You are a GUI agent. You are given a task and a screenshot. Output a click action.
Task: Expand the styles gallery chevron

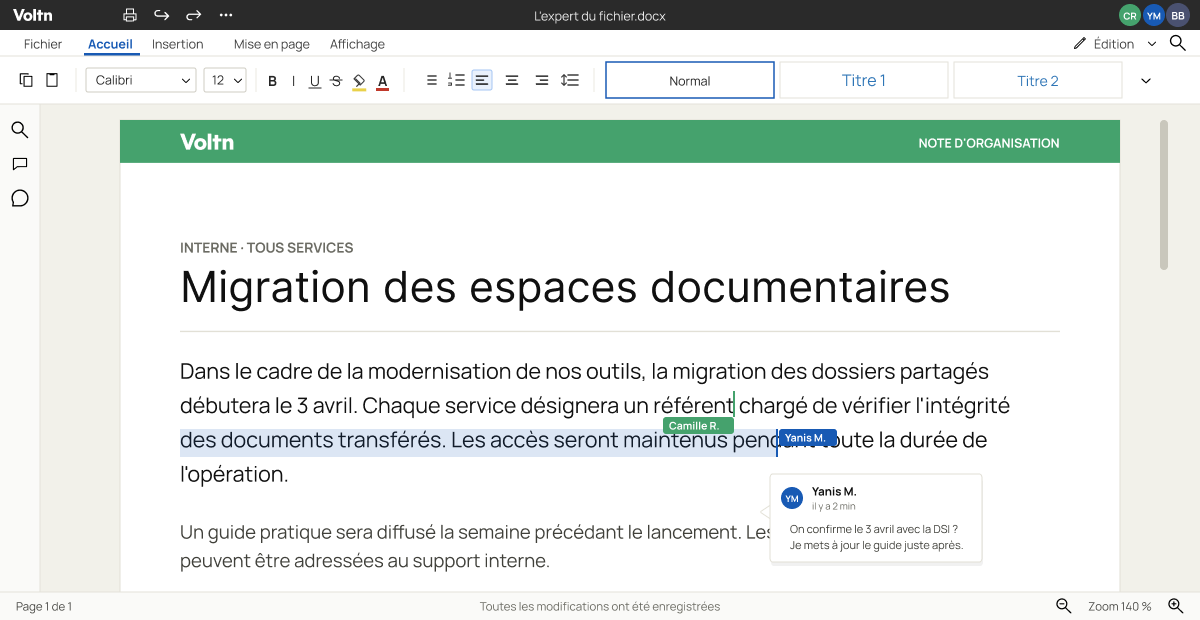(x=1146, y=81)
